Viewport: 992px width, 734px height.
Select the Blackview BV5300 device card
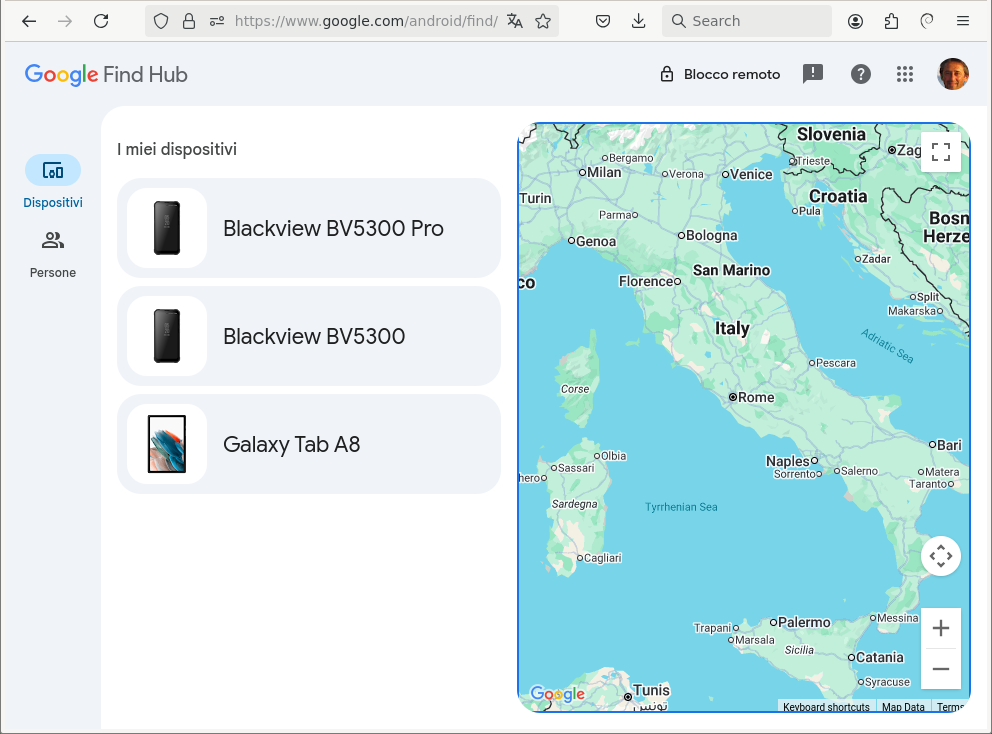tap(309, 336)
